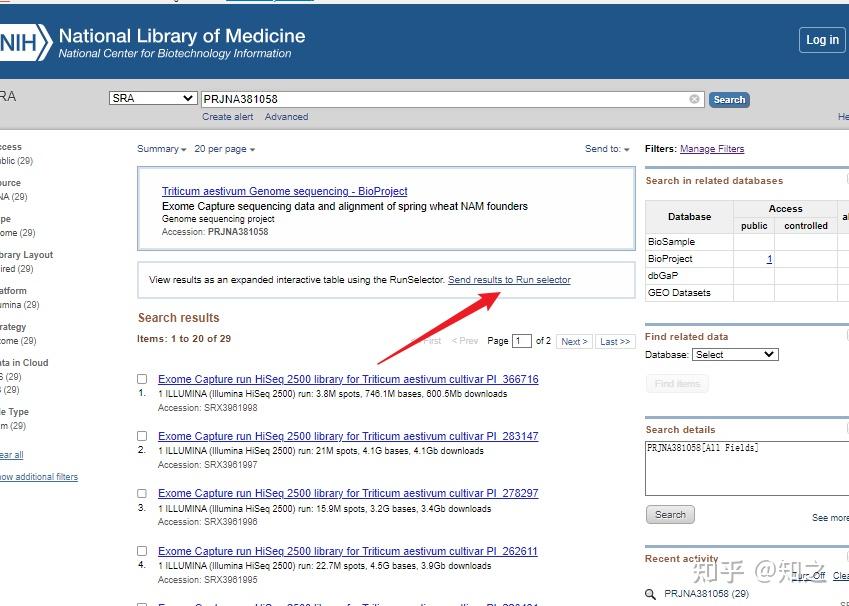The image size is (849, 606).
Task: Click Clear all filters link
Action: pyautogui.click(x=11, y=455)
